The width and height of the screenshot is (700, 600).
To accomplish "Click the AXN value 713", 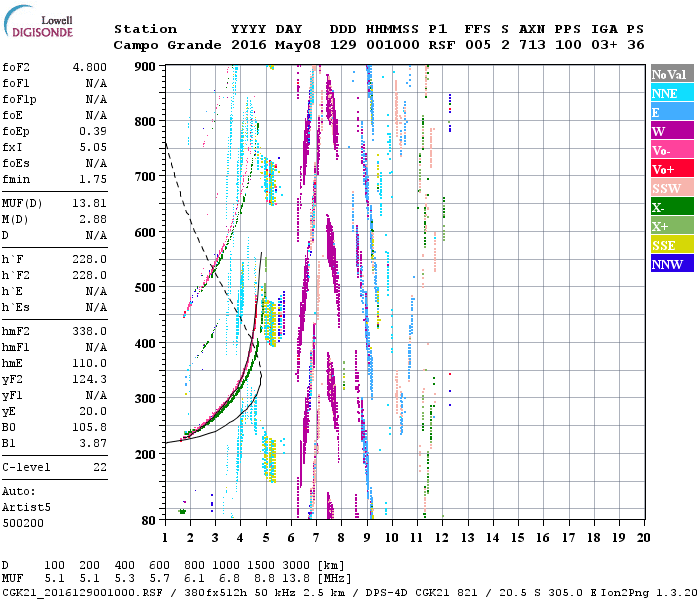I will (x=532, y=45).
